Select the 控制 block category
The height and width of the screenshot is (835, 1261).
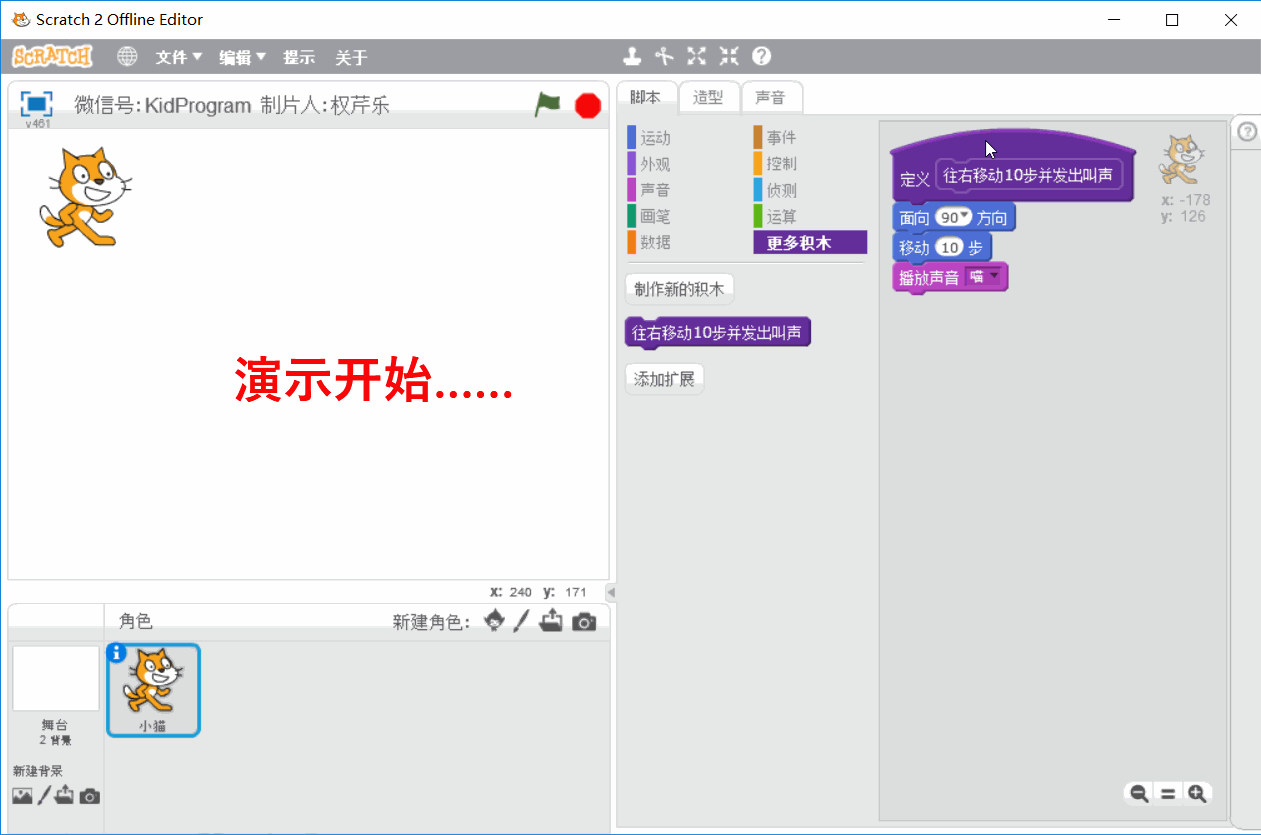810,164
